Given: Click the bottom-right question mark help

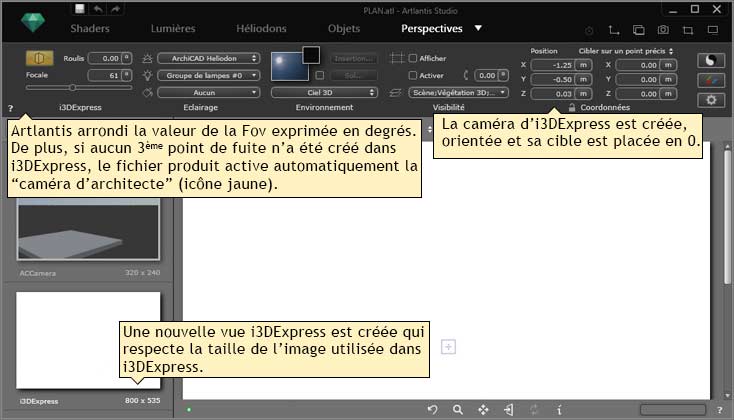Looking at the screenshot, I should pos(719,410).
